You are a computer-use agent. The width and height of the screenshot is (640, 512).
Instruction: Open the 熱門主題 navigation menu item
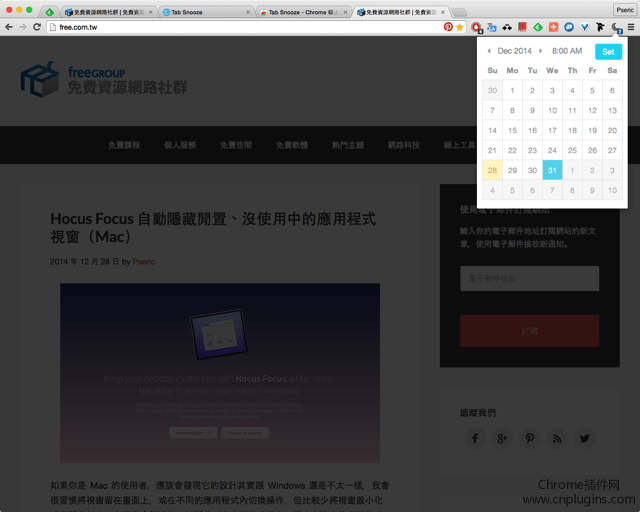point(348,145)
